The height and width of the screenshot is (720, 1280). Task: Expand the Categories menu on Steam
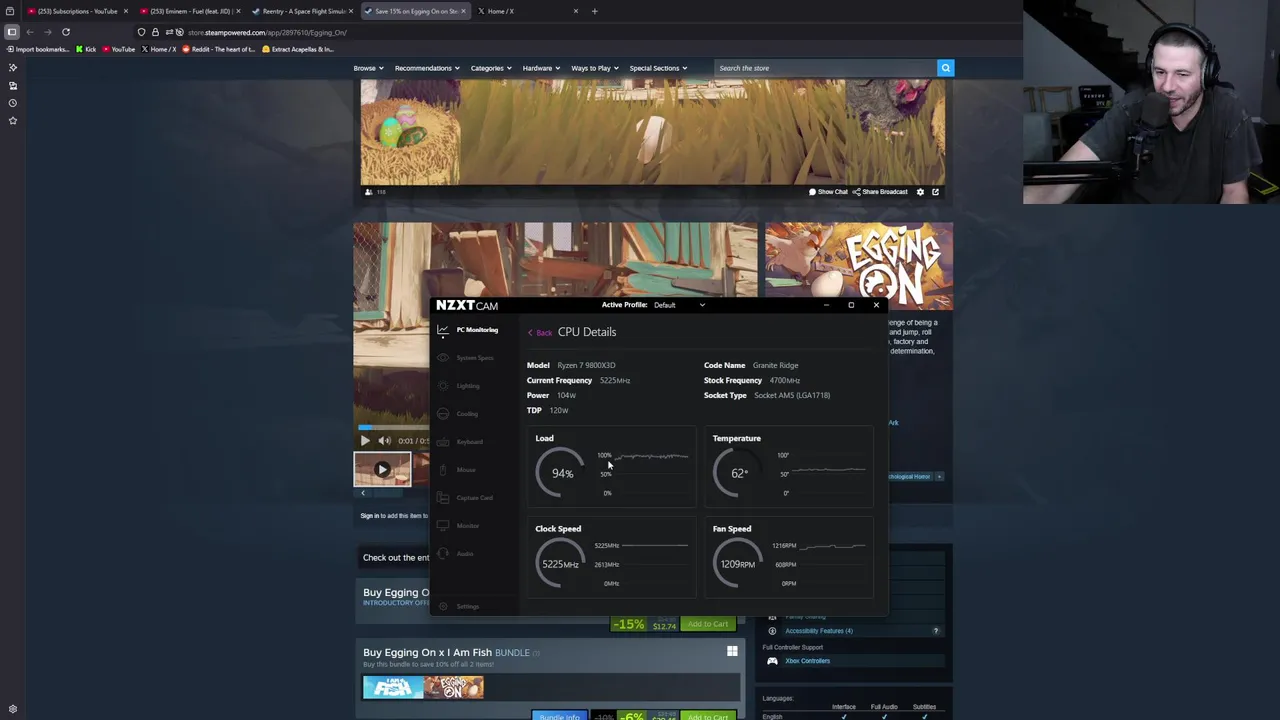coord(491,68)
